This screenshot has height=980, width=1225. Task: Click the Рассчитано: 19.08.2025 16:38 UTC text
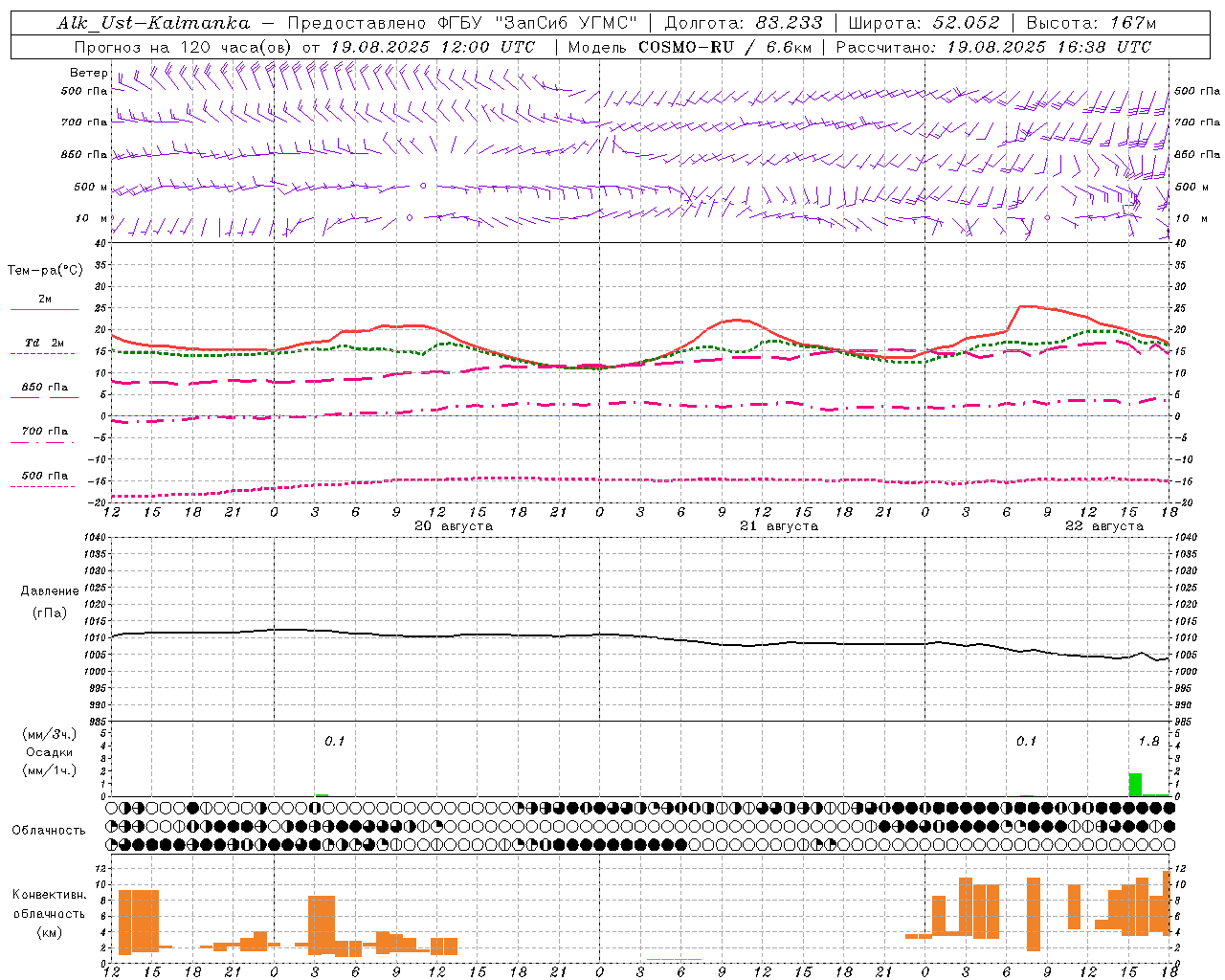tap(993, 47)
